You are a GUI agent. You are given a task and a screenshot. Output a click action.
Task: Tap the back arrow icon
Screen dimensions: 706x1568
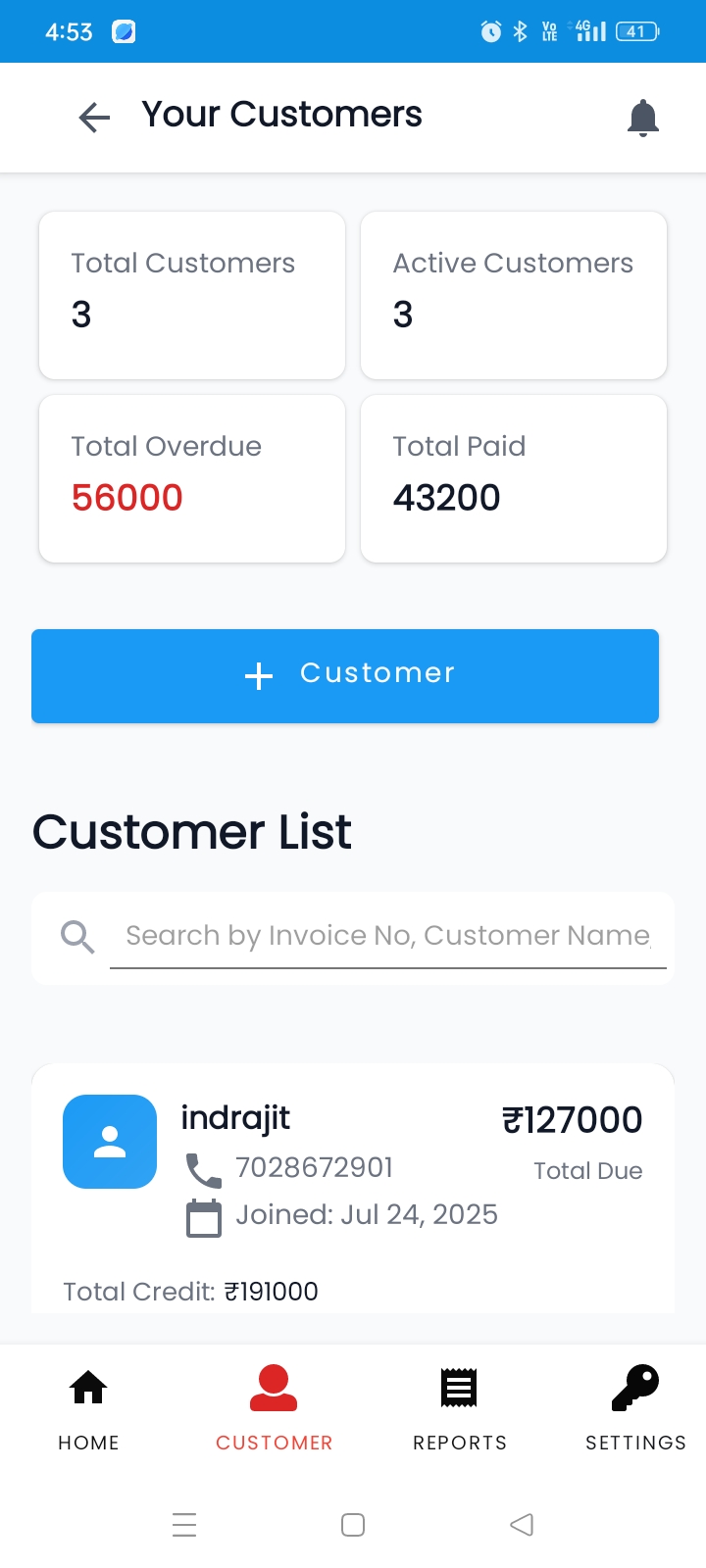(x=94, y=118)
